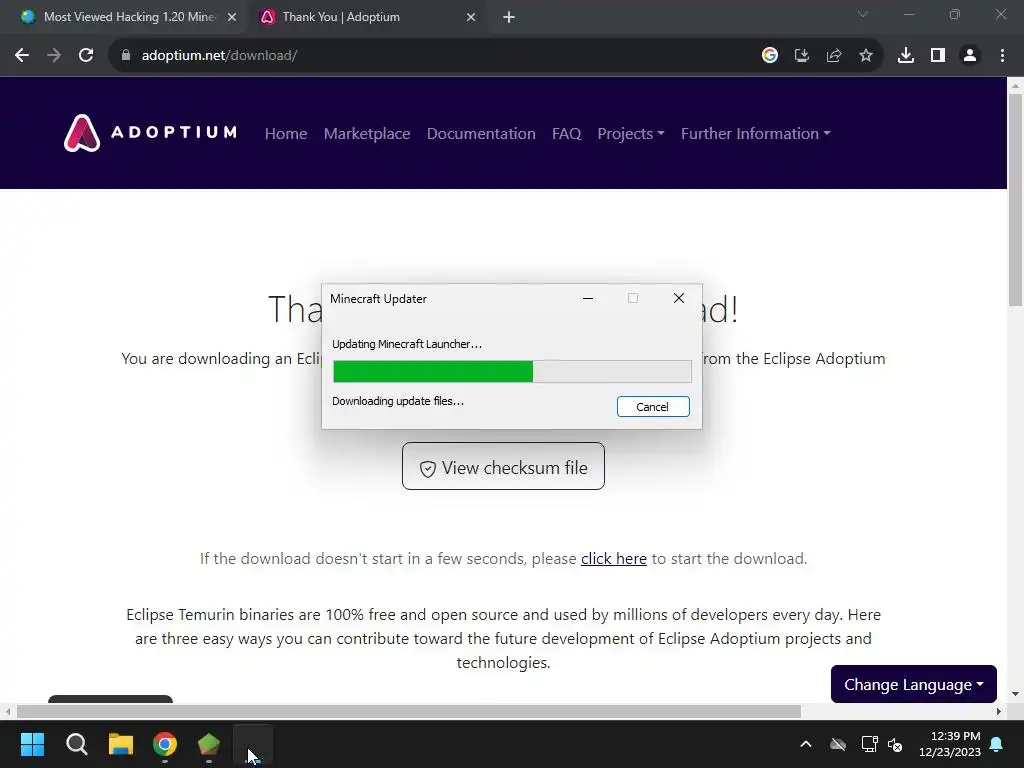Open Chrome downloads icon

click(906, 56)
